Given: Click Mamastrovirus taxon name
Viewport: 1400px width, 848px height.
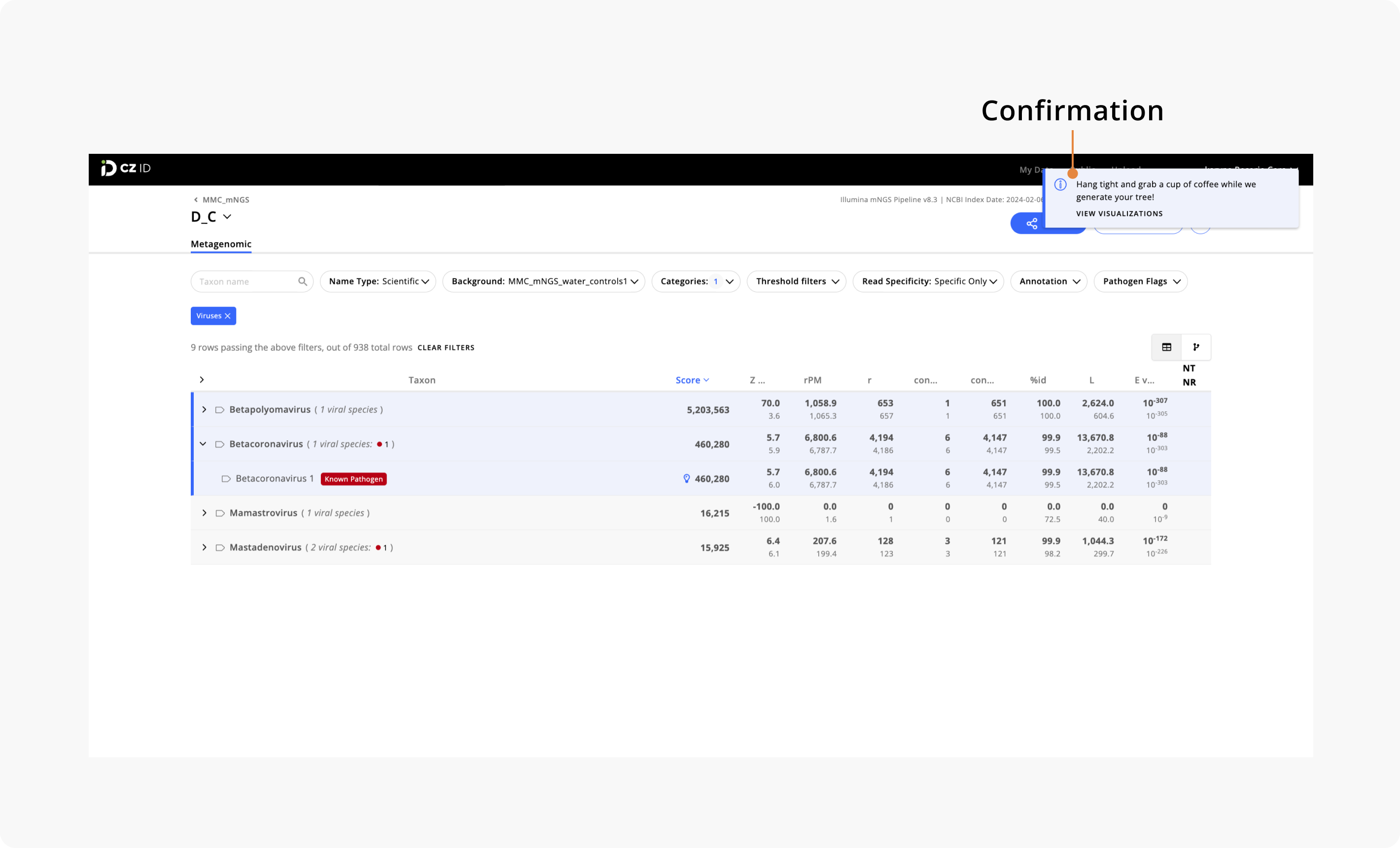Looking at the screenshot, I should tap(263, 513).
